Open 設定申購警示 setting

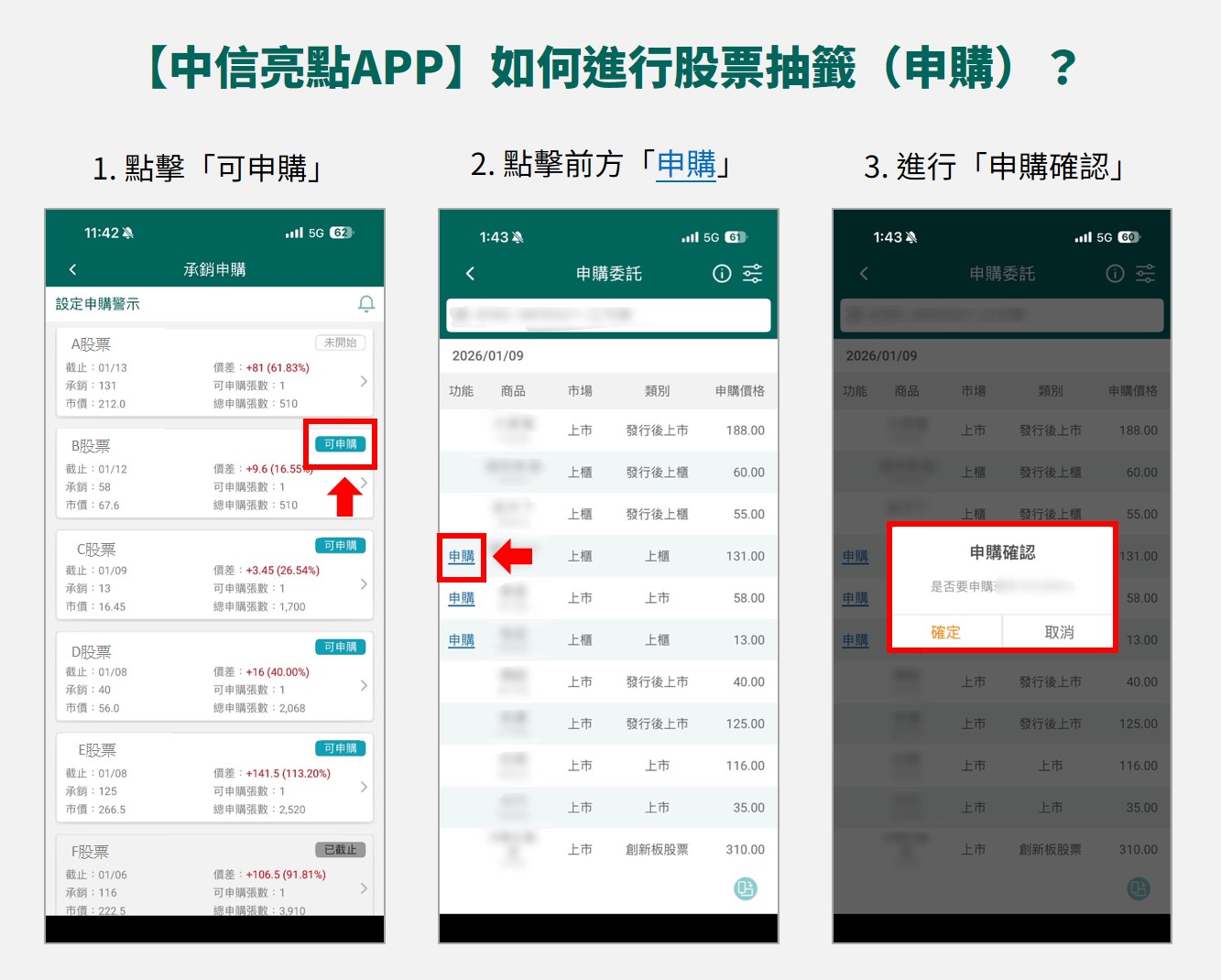[x=98, y=304]
